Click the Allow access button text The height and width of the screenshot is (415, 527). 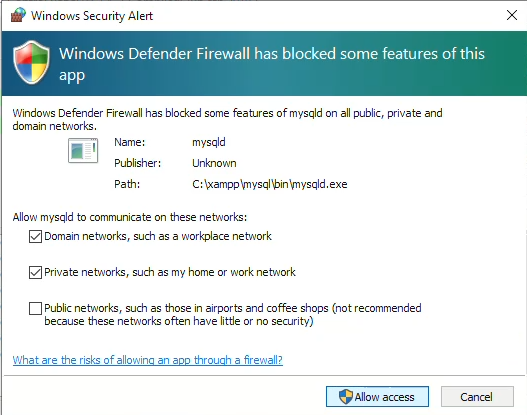(384, 397)
